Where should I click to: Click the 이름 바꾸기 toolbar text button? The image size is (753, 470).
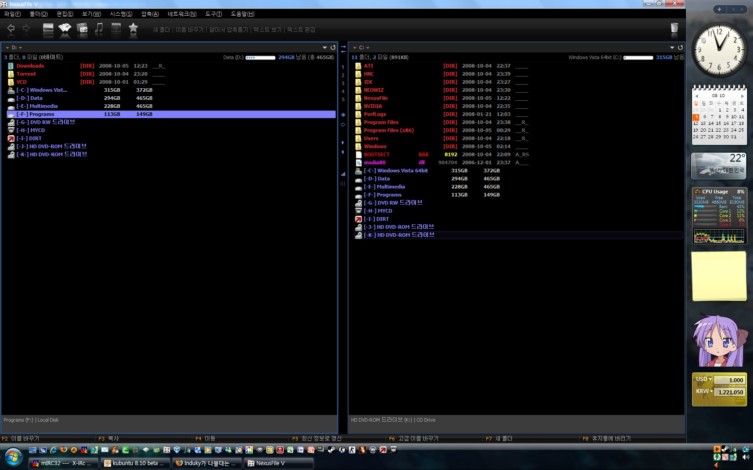point(190,30)
